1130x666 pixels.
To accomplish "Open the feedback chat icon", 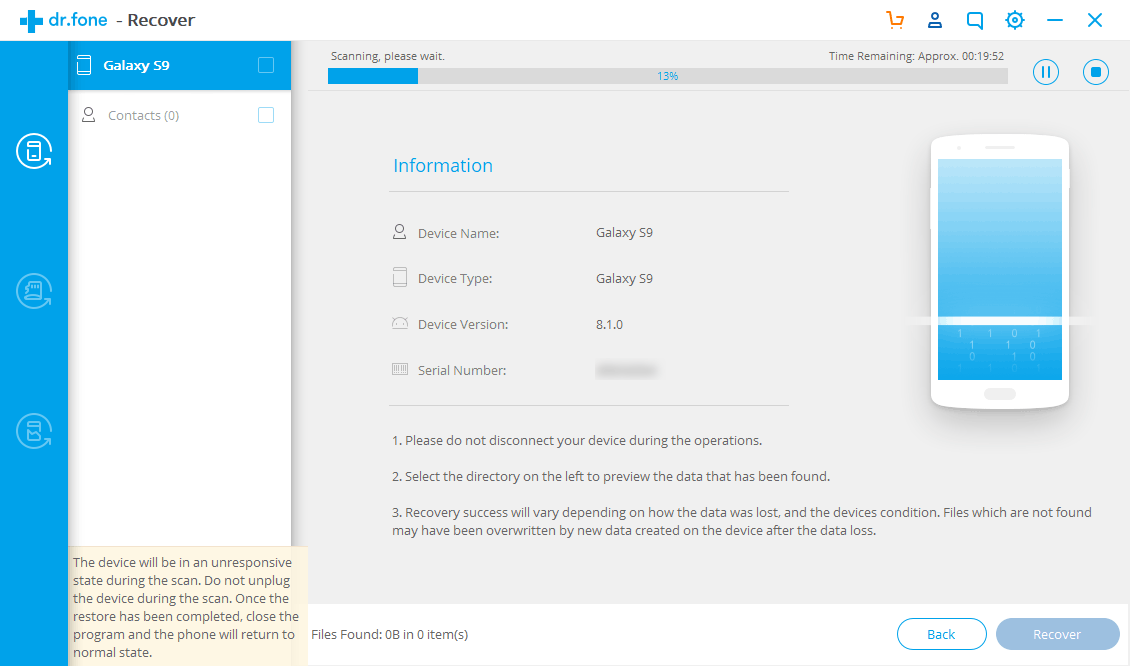I will 974,20.
